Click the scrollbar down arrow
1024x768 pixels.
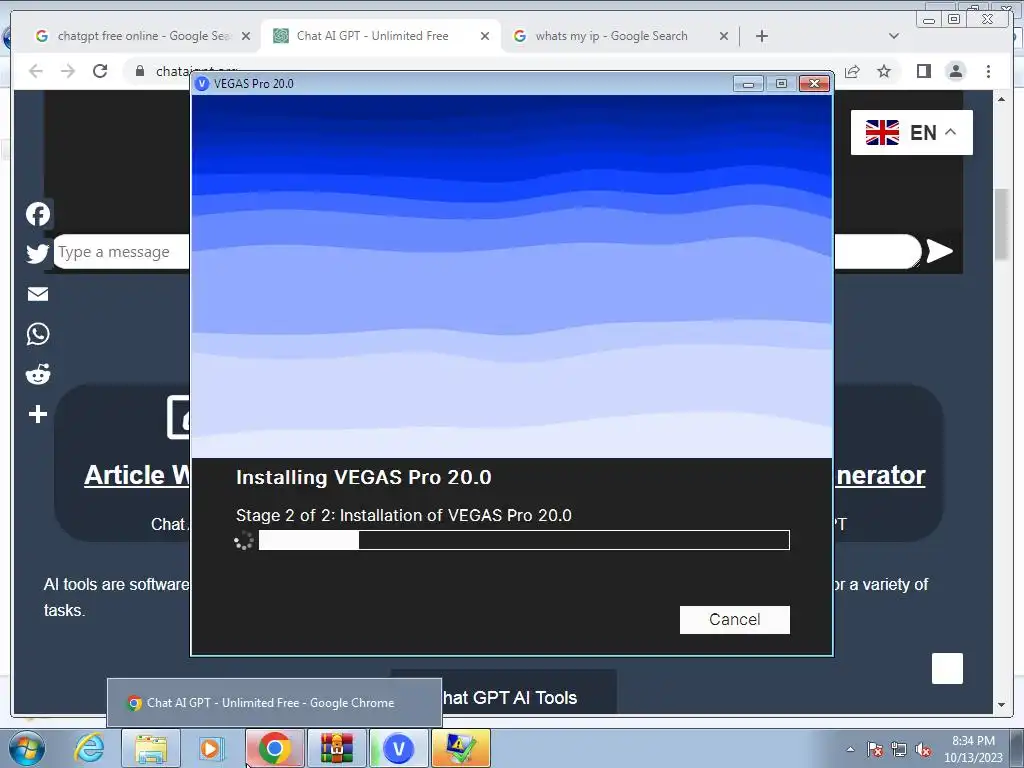pyautogui.click(x=1001, y=705)
